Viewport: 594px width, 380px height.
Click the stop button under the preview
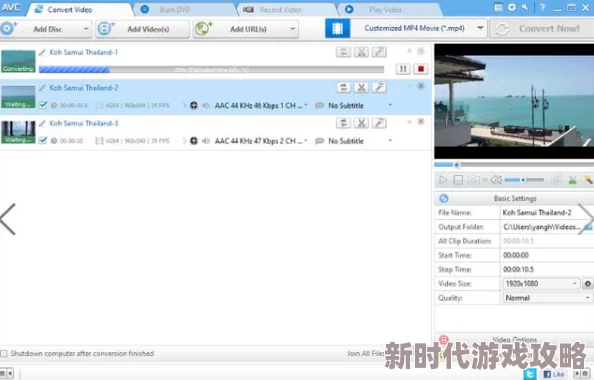458,180
